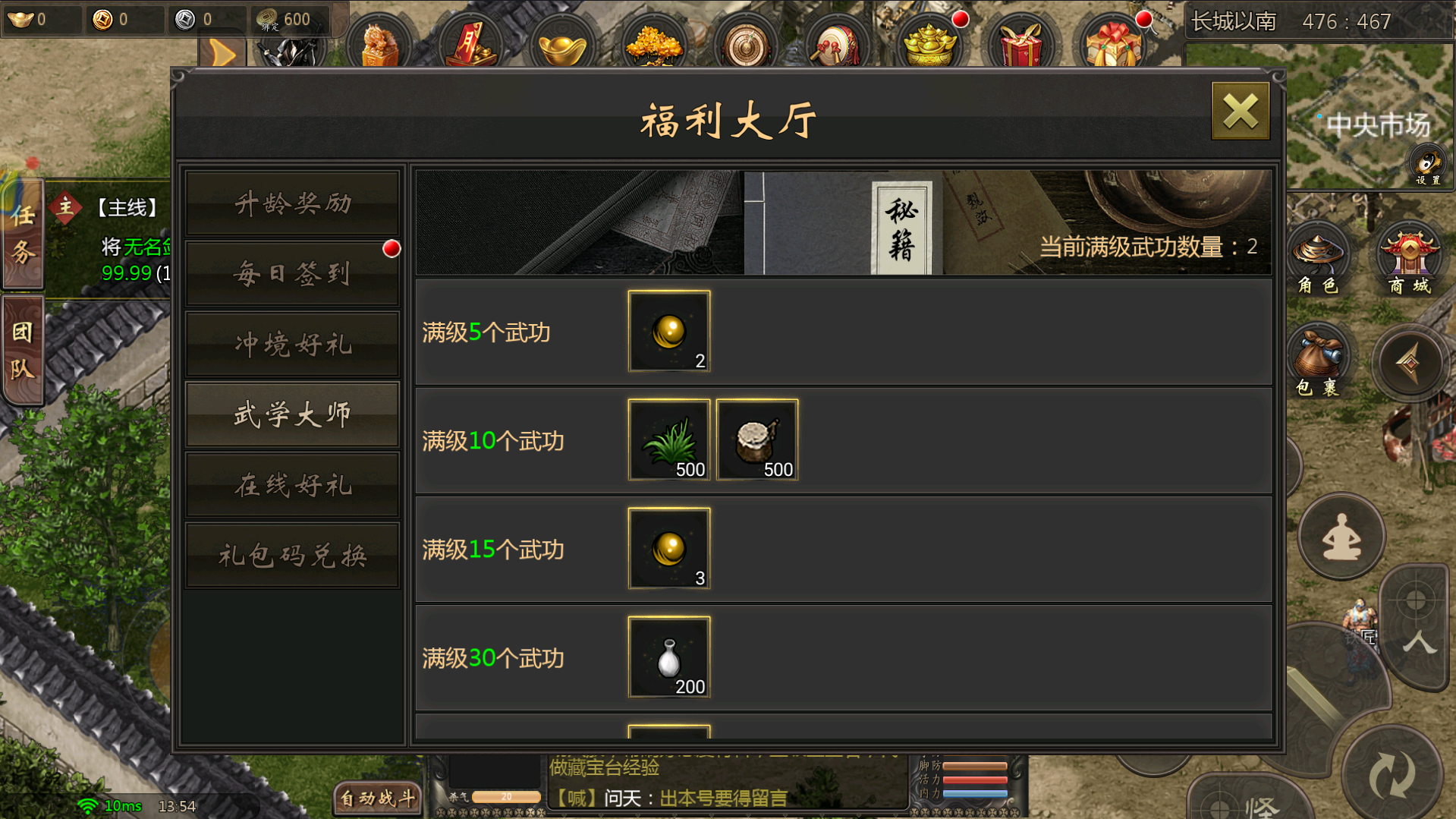
Task: Open 礼包码兑换 gift code section
Action: point(292,556)
